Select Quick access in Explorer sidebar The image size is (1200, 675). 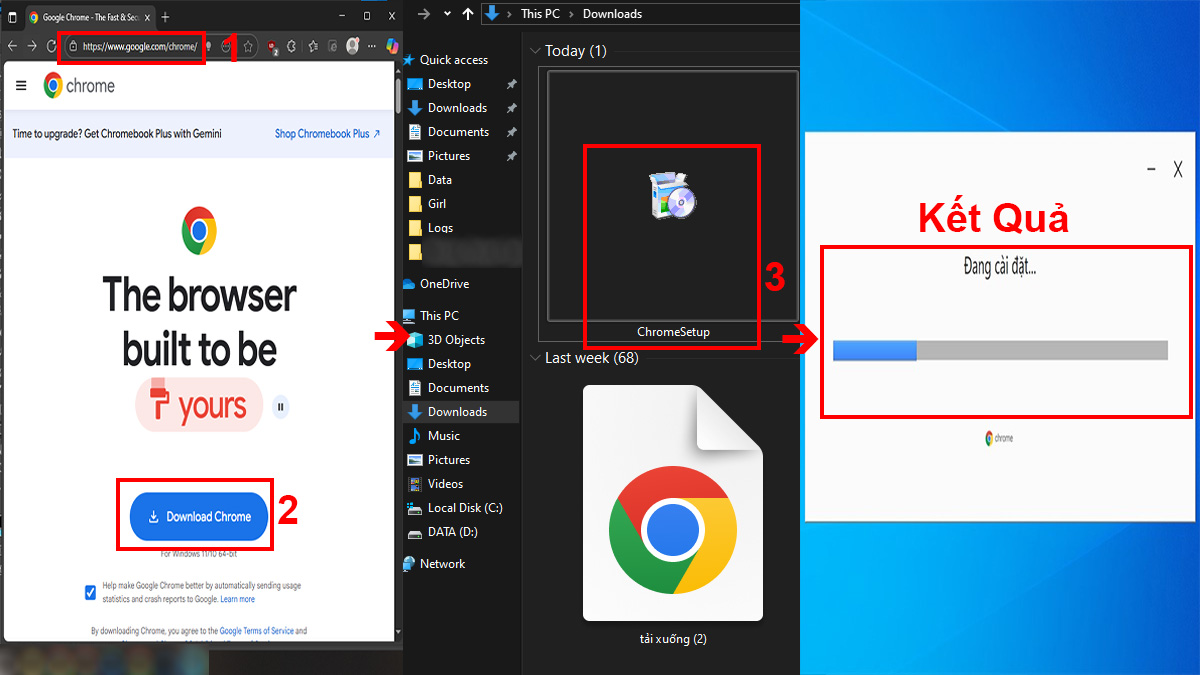tap(444, 60)
